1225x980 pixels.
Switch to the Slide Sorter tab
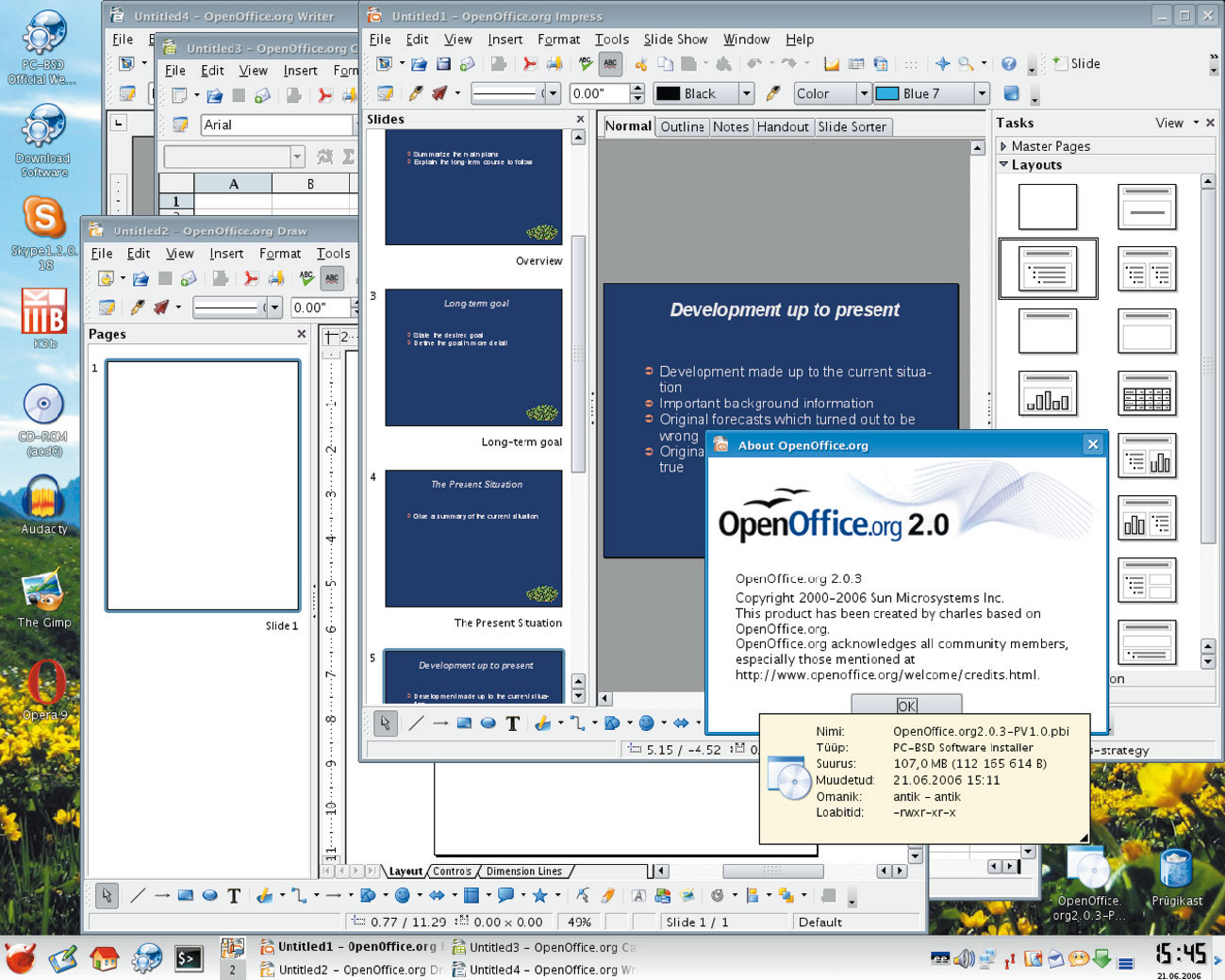pyautogui.click(x=852, y=126)
